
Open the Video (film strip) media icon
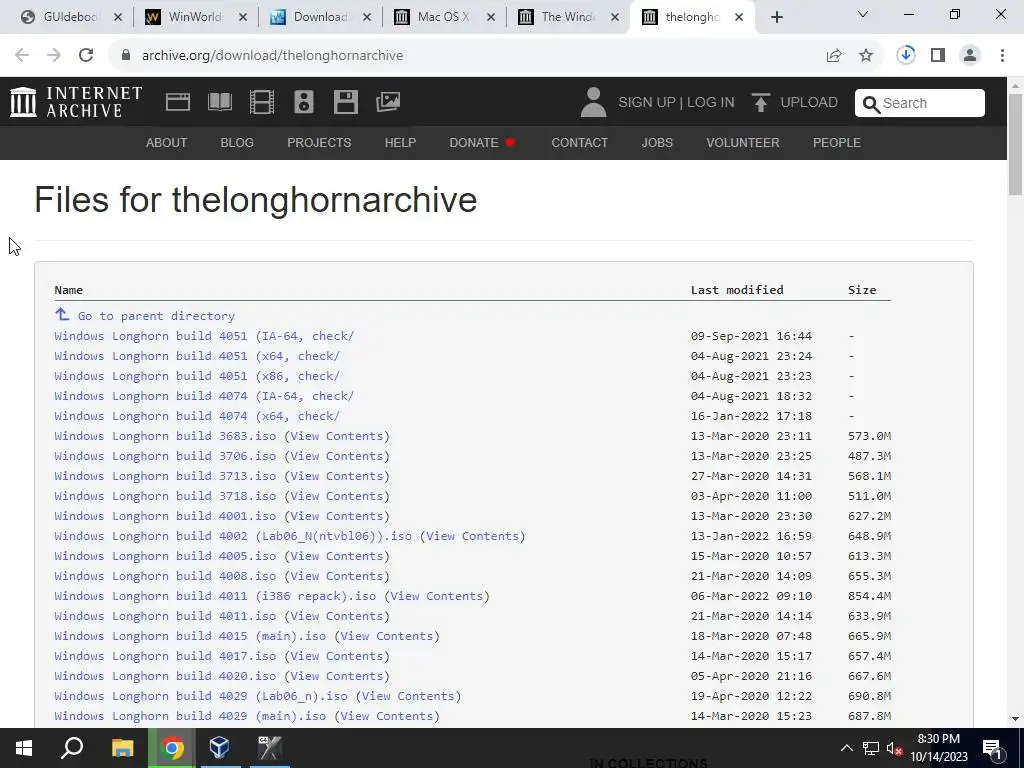(x=262, y=102)
